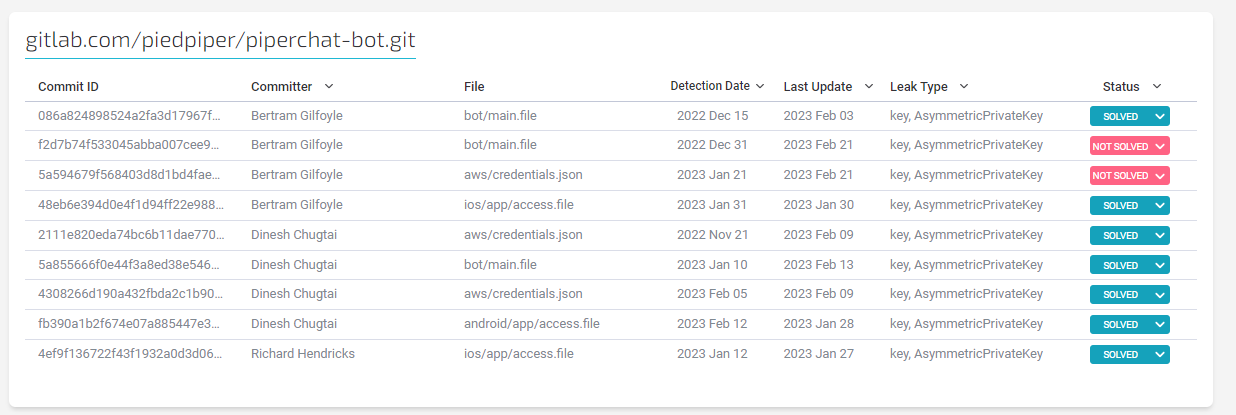Click SOLVED badge on 2023 Feb 05 detection row

coord(1120,295)
